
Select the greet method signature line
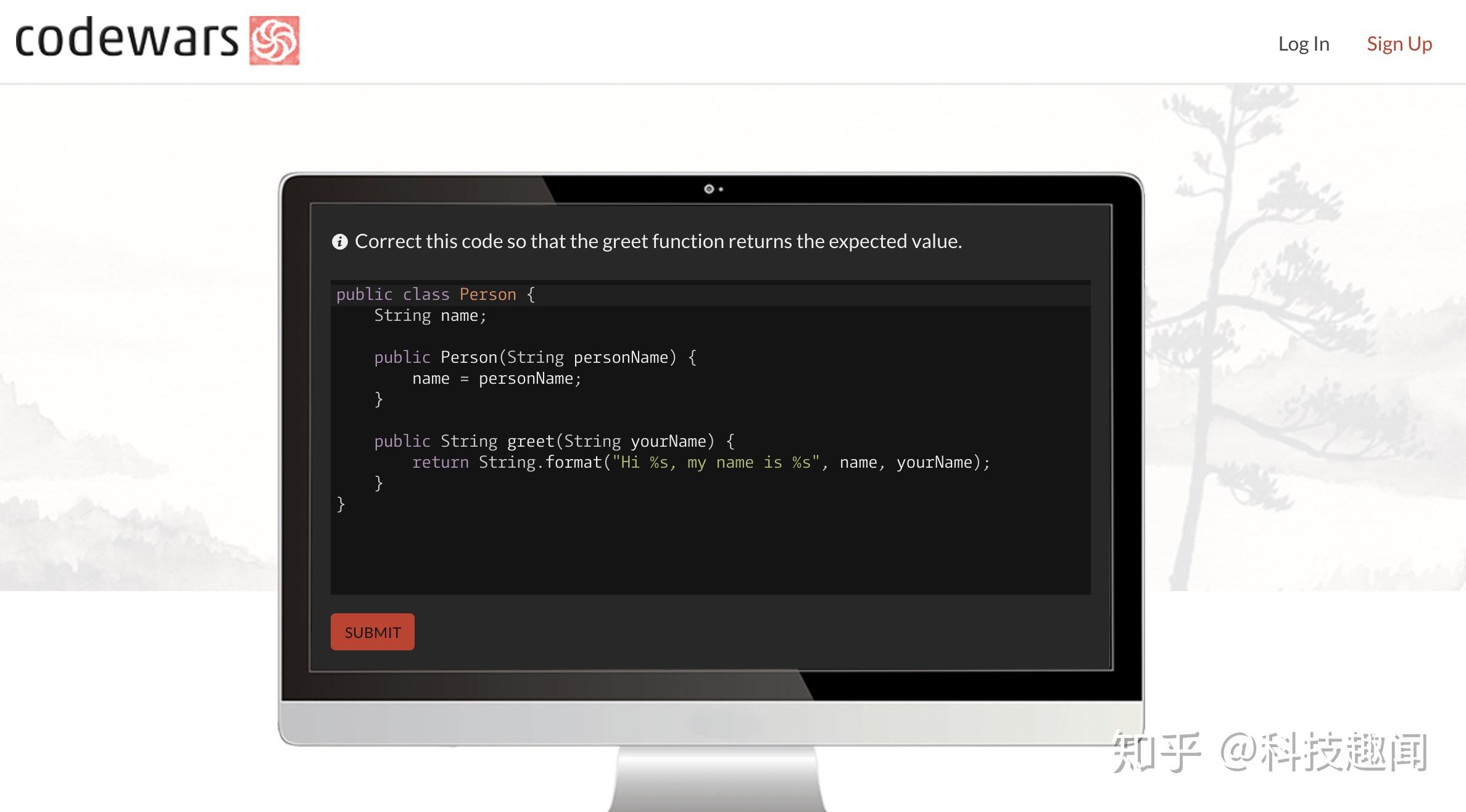click(554, 441)
